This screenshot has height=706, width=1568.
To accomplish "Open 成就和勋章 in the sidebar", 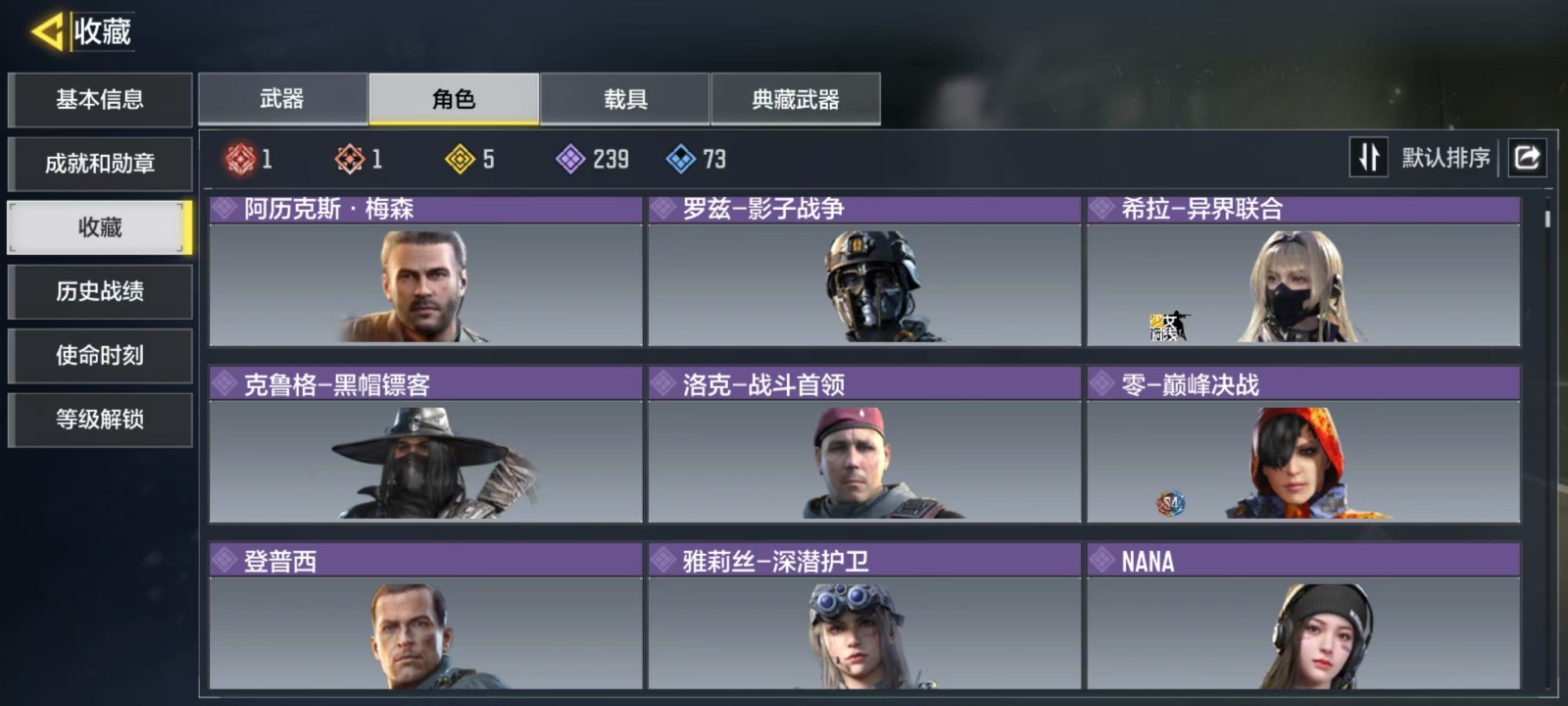I will 100,164.
